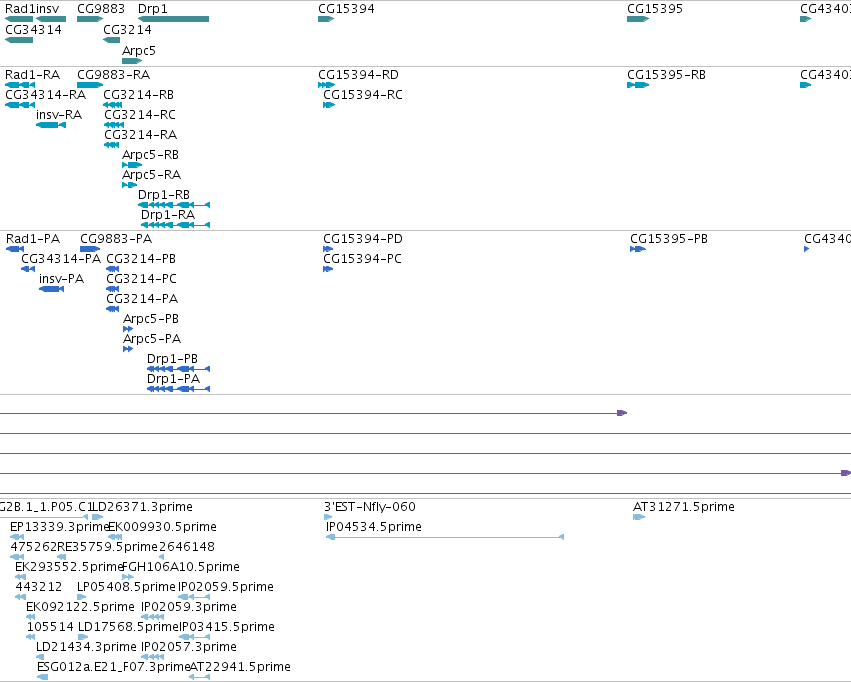Select the CG3214-RA transcript label
The height and width of the screenshot is (682, 851).
[141, 135]
